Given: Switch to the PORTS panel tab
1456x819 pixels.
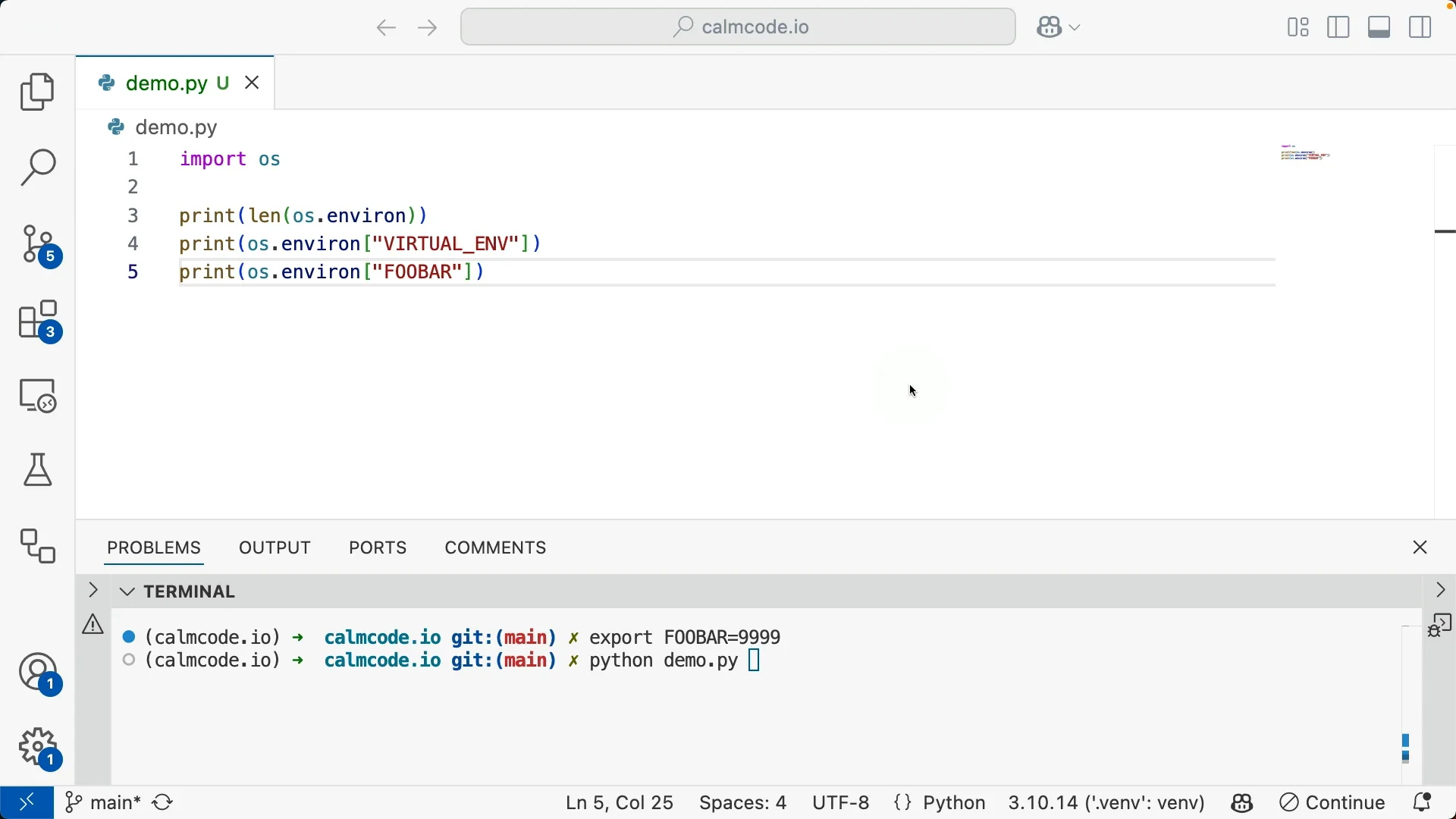Looking at the screenshot, I should (378, 548).
